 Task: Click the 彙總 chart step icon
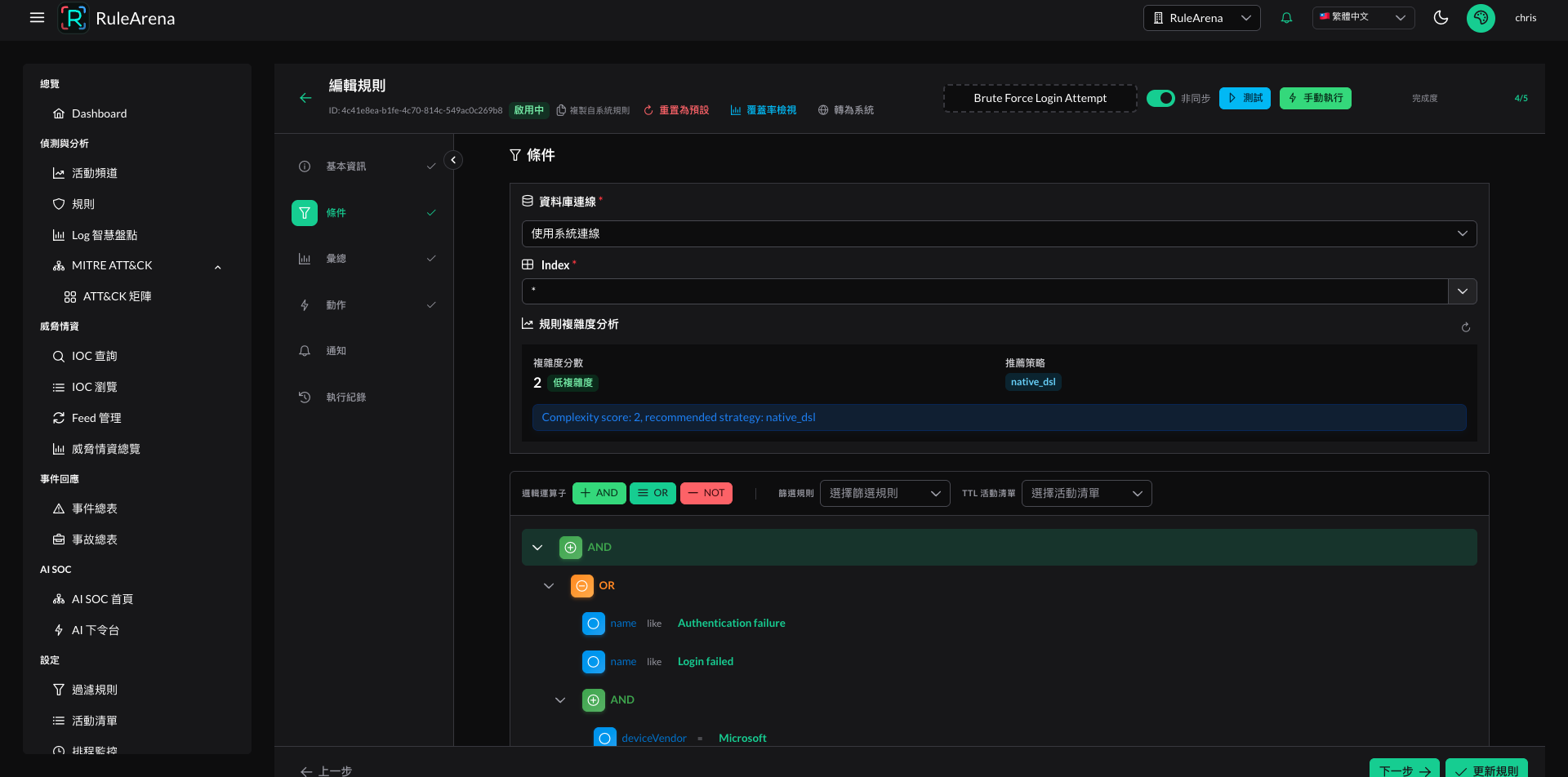[305, 259]
